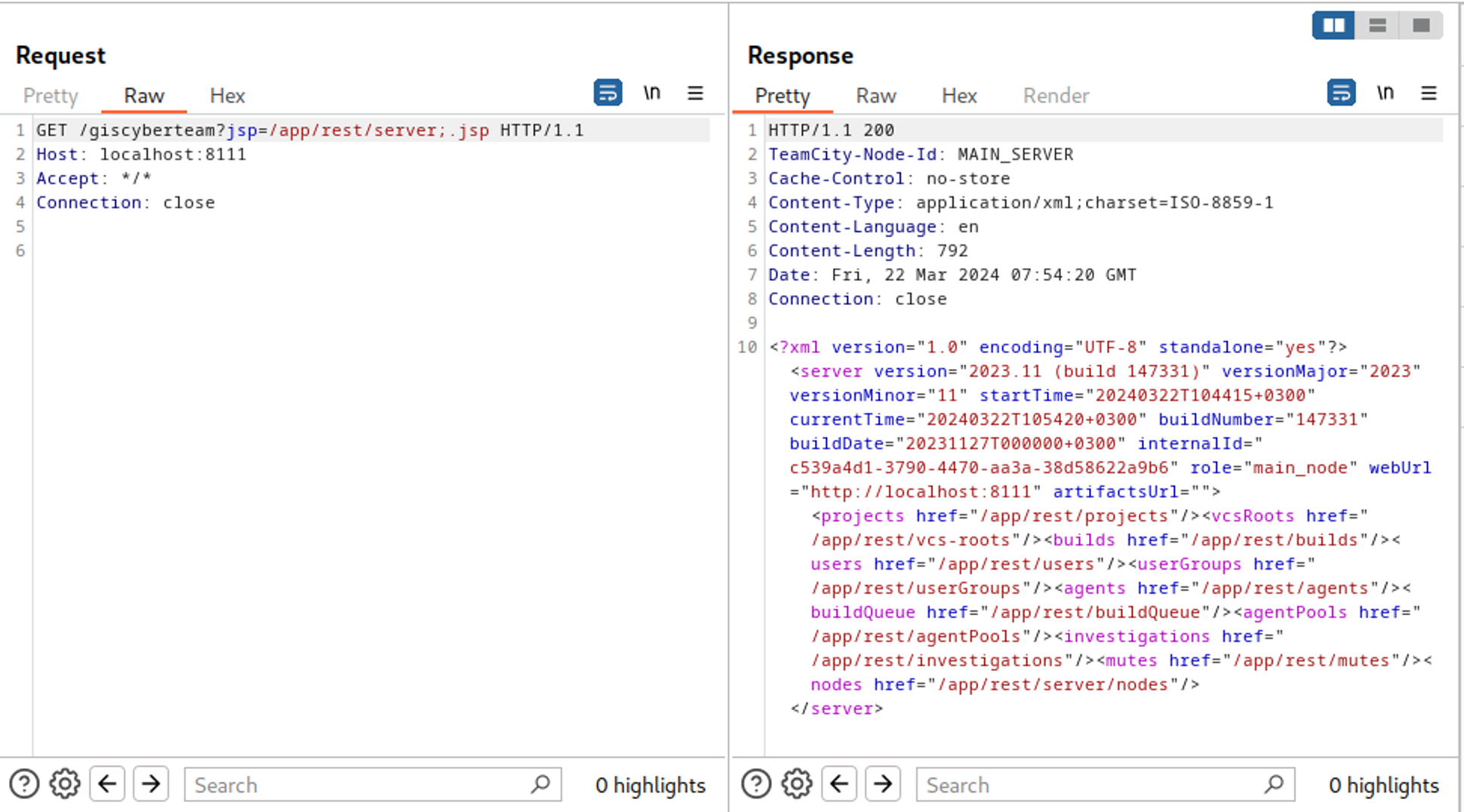Focus the Request search input field

pos(358,785)
